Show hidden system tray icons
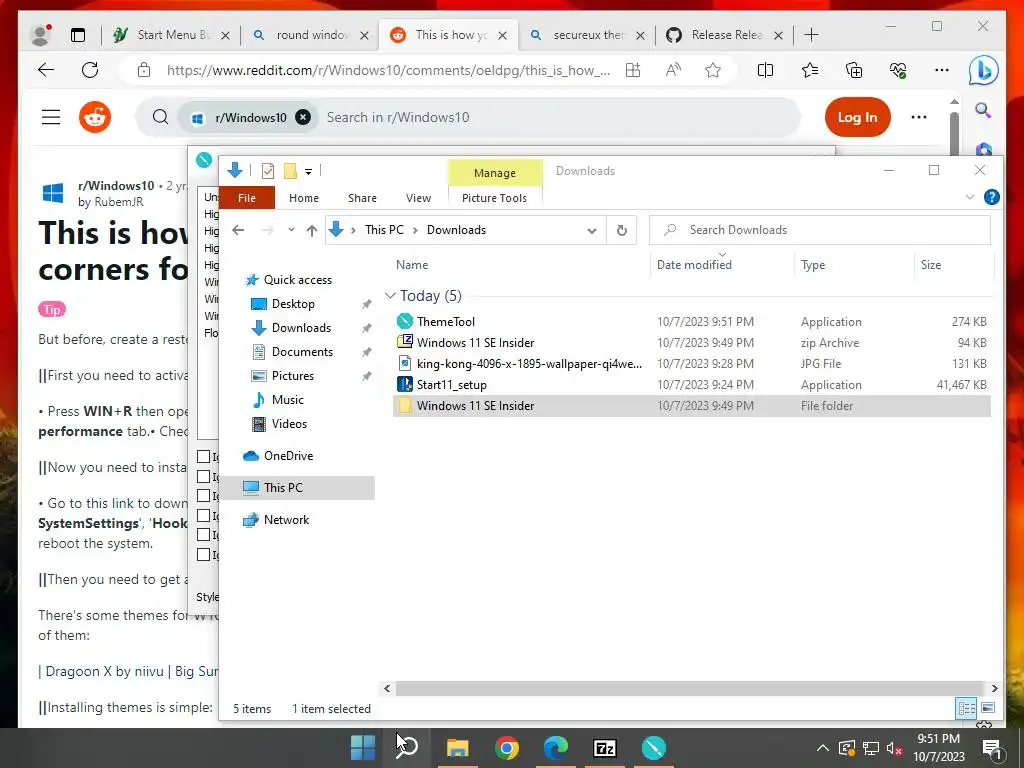The image size is (1024, 768). [x=823, y=748]
